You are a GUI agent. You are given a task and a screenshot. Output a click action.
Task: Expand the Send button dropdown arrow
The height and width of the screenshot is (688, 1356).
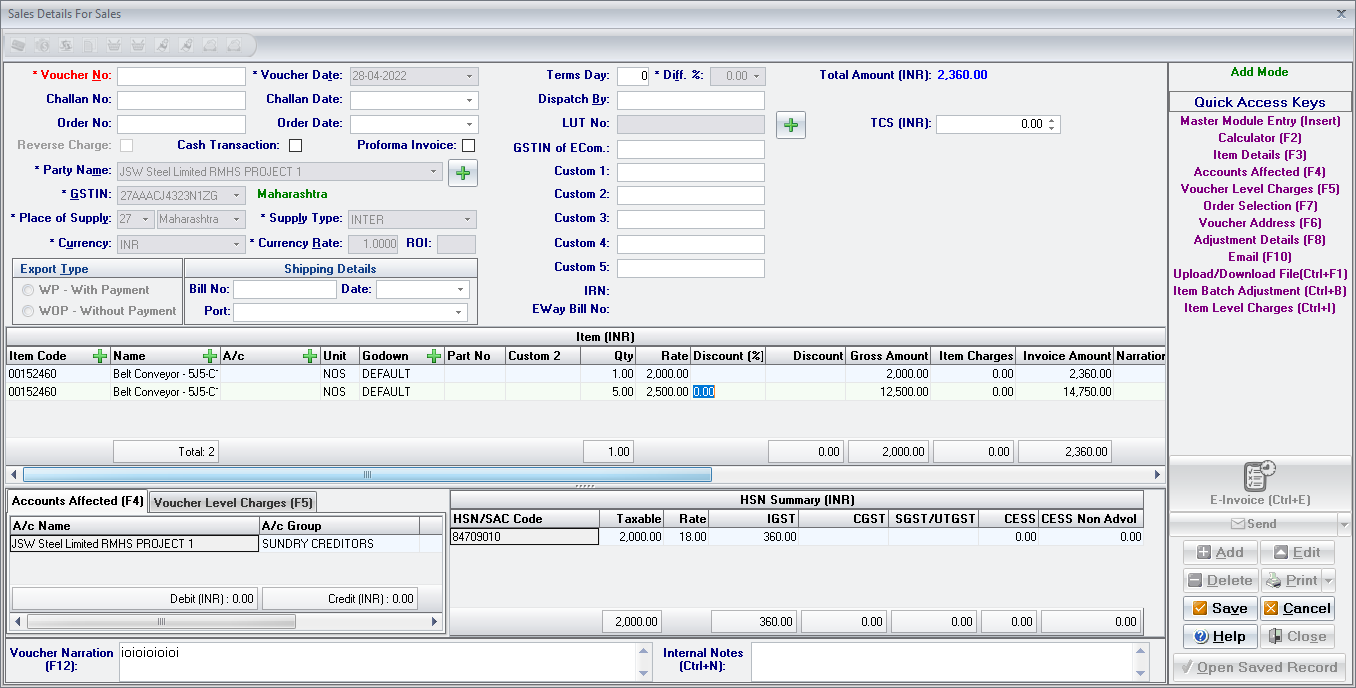coord(1343,524)
